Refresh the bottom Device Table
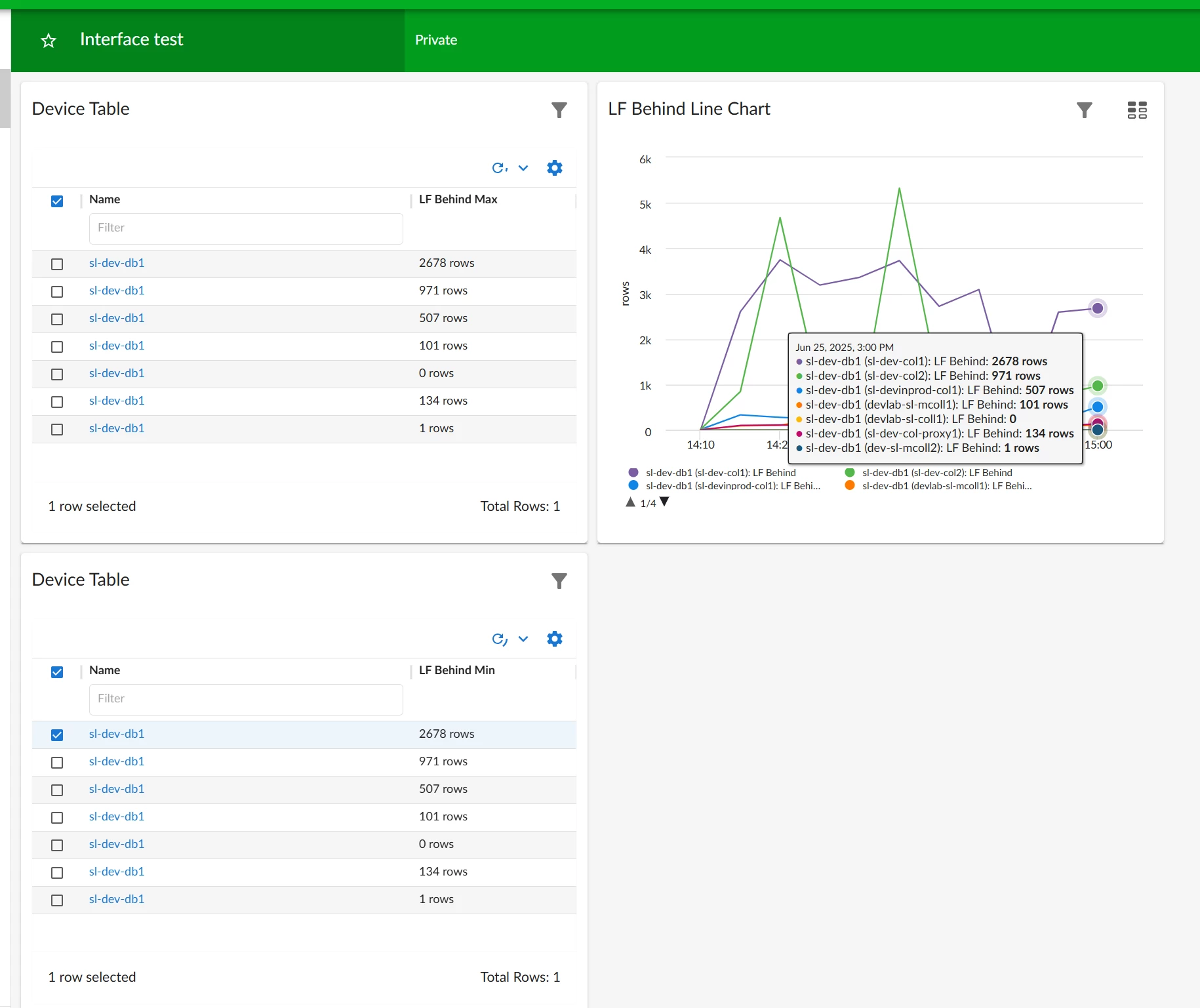Viewport: 1200px width, 1008px height. [x=500, y=639]
